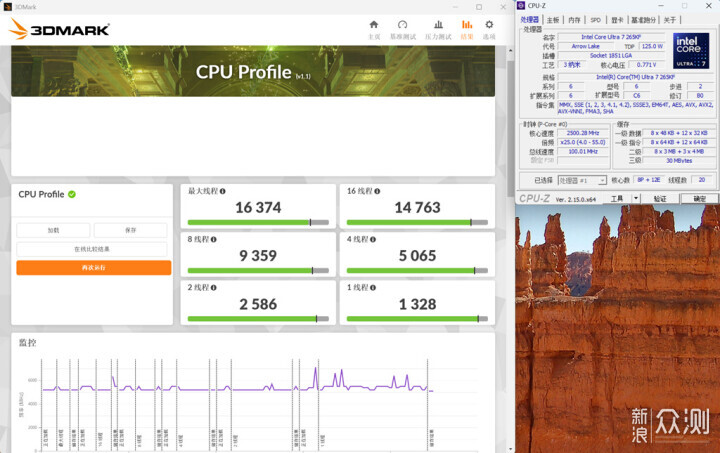Click info icon next to 2 线程
This screenshot has height=453, width=720.
[x=214, y=287]
